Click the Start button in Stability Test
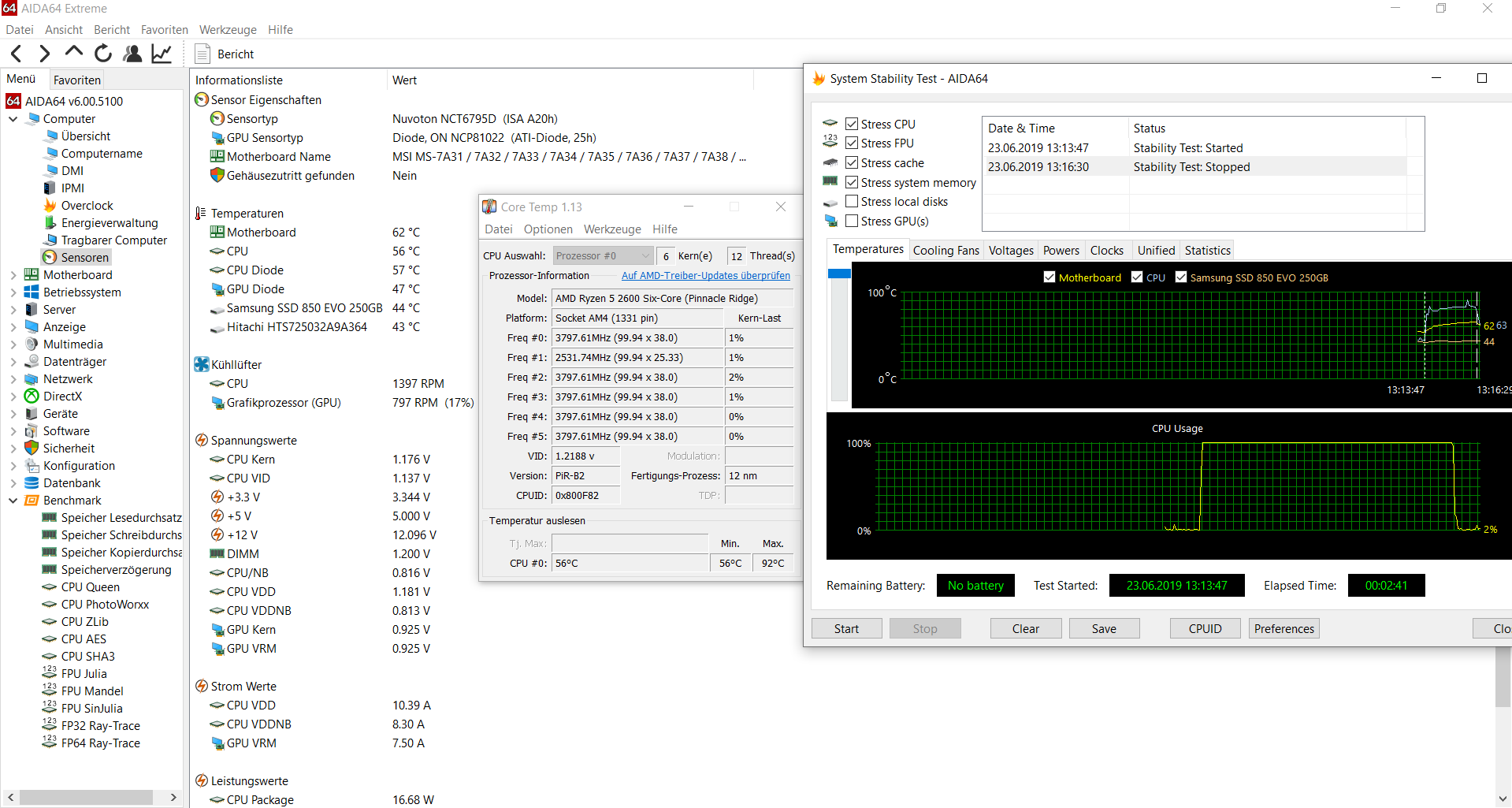The width and height of the screenshot is (1512, 808). point(846,628)
